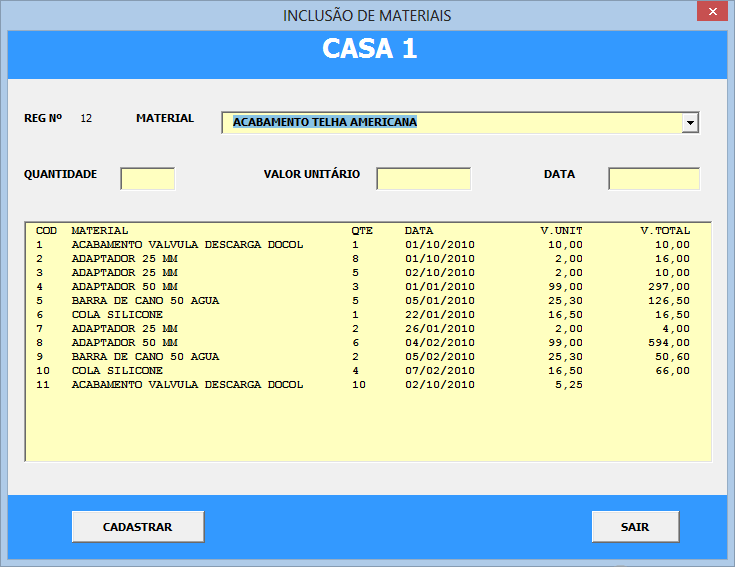Open the MATERIAL dropdown arrow
Screen dimensions: 735x567
pos(690,123)
